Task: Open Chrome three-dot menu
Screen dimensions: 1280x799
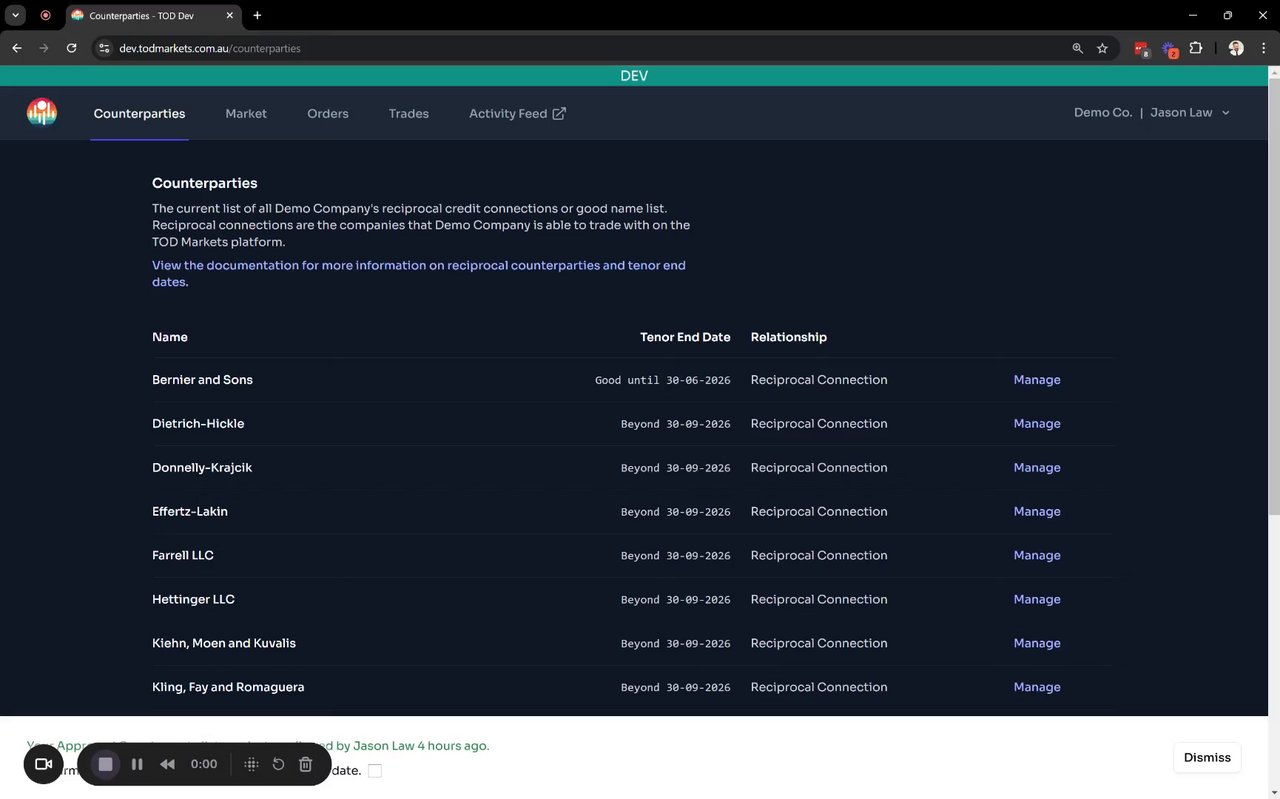Action: [1262, 48]
